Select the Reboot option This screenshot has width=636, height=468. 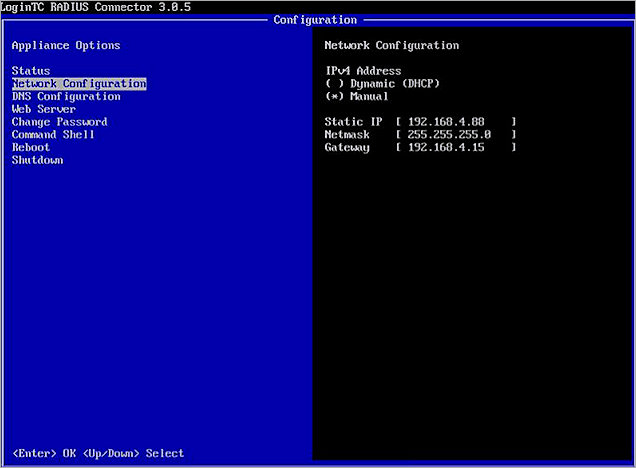(x=31, y=147)
